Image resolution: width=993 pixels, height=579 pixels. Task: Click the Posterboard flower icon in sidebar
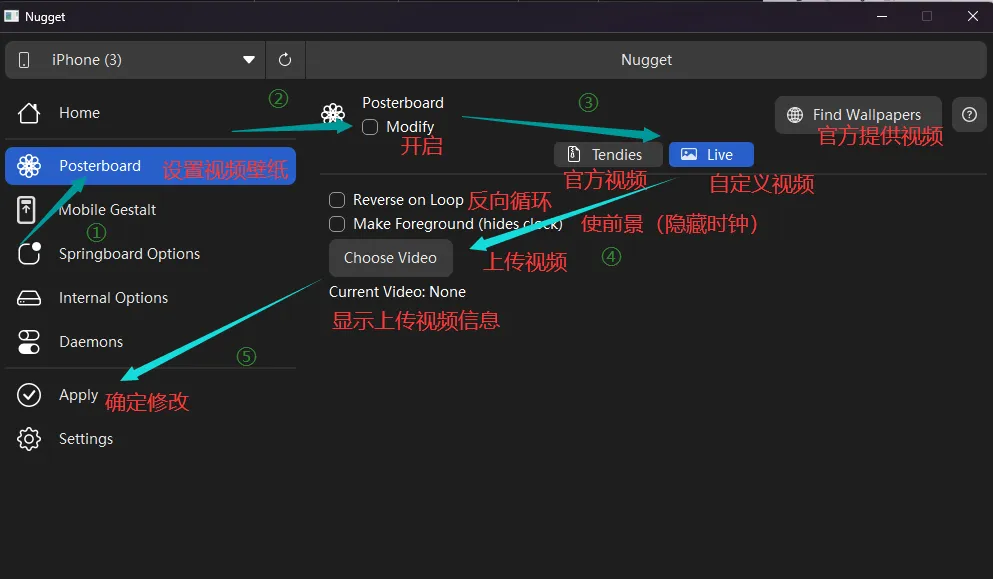28,166
